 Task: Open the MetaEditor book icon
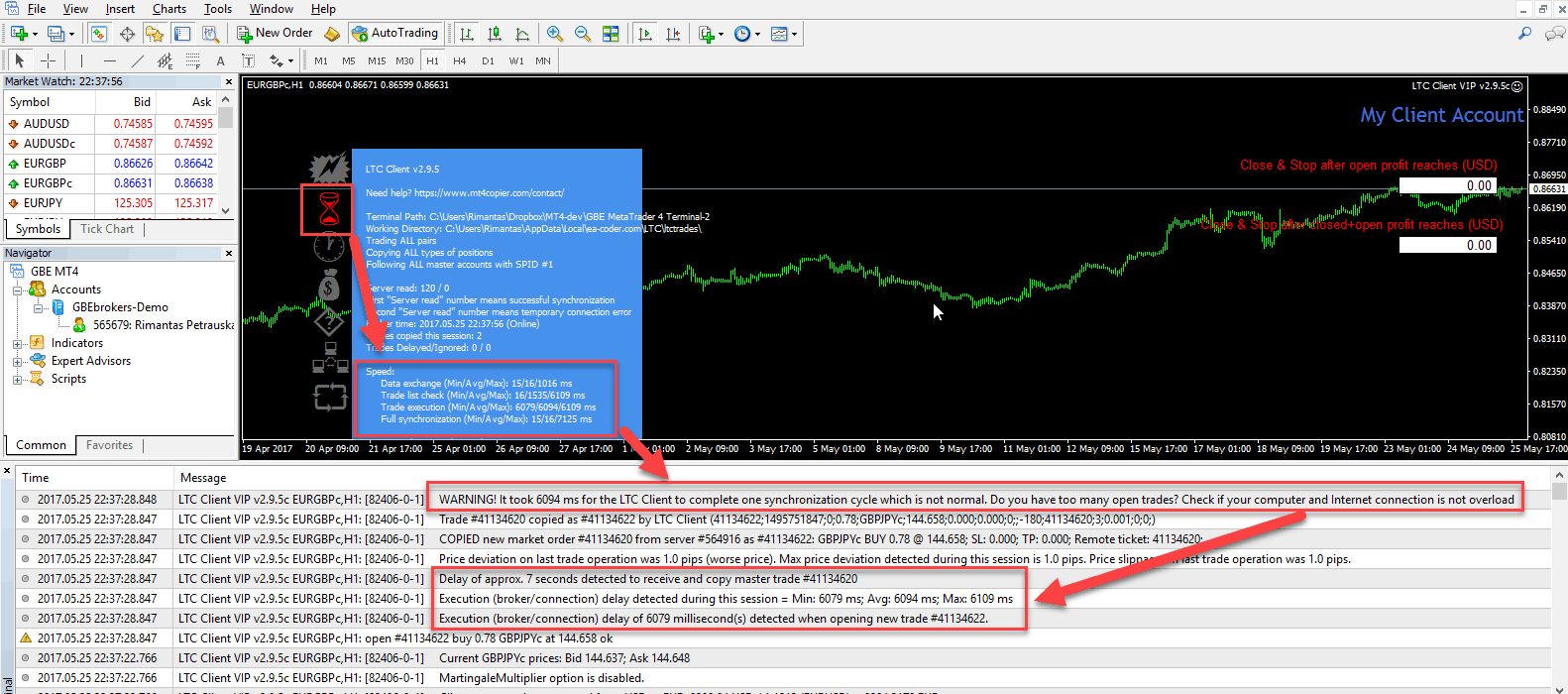(332, 34)
